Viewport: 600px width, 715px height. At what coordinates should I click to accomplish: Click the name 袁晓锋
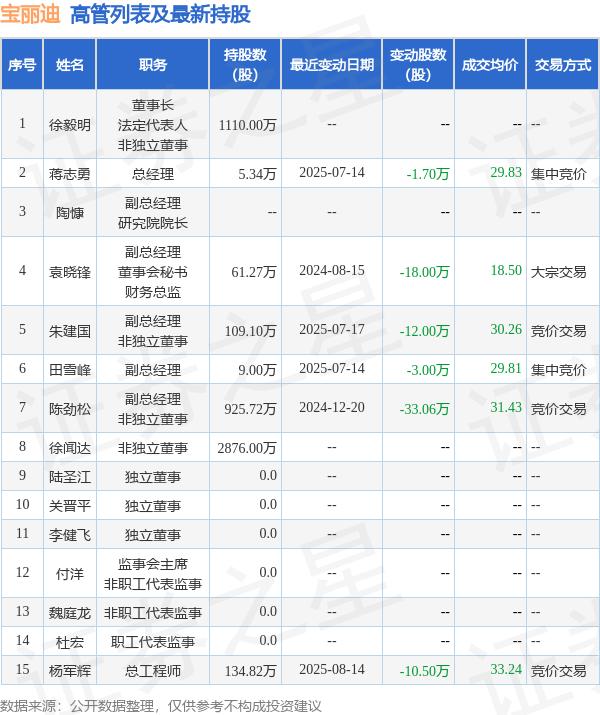[x=70, y=272]
